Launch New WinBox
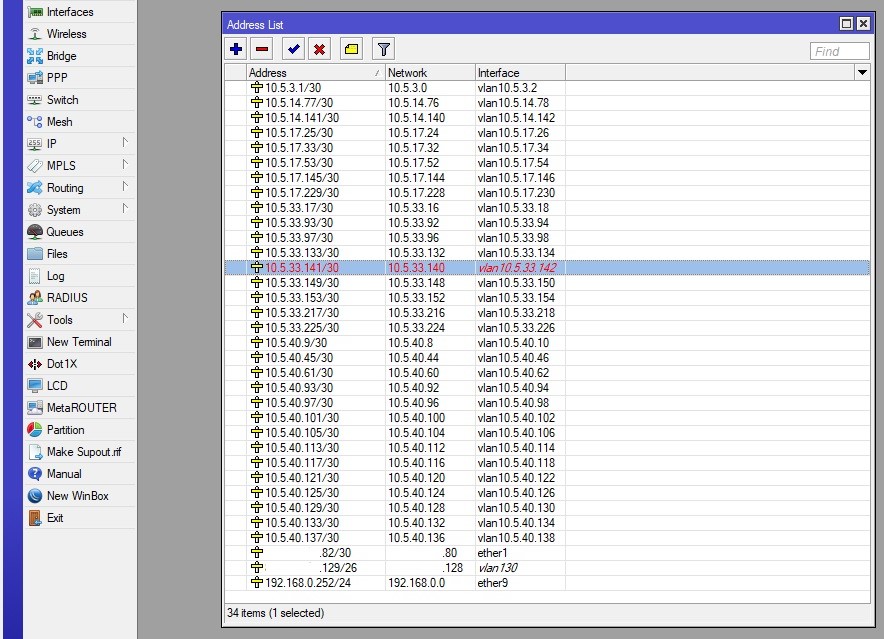The height and width of the screenshot is (639, 884). pyautogui.click(x=77, y=496)
